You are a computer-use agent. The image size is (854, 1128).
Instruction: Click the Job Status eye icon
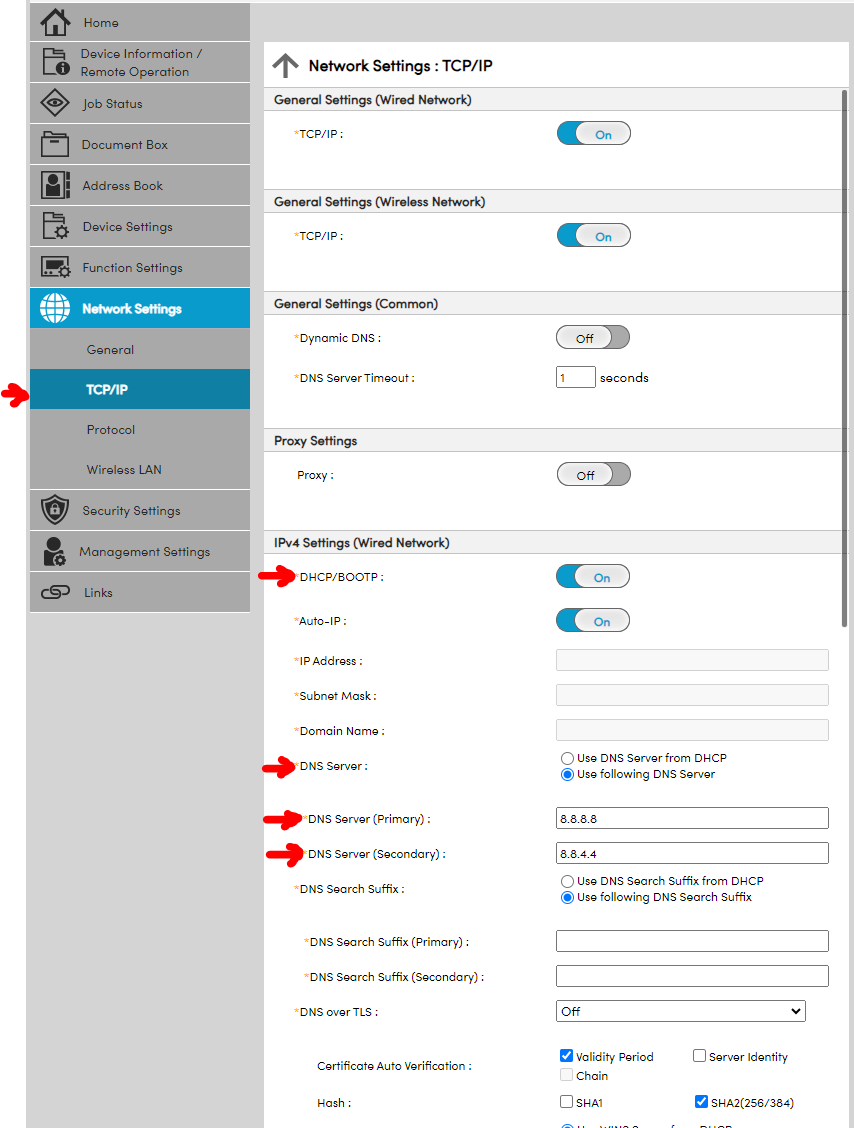pyautogui.click(x=55, y=103)
